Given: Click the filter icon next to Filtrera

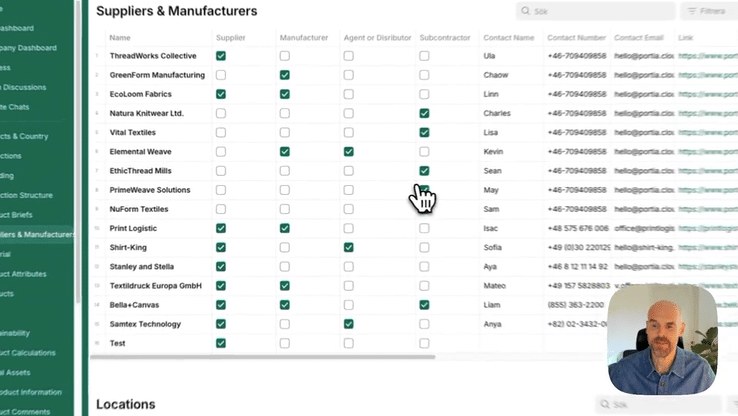Looking at the screenshot, I should pos(692,11).
